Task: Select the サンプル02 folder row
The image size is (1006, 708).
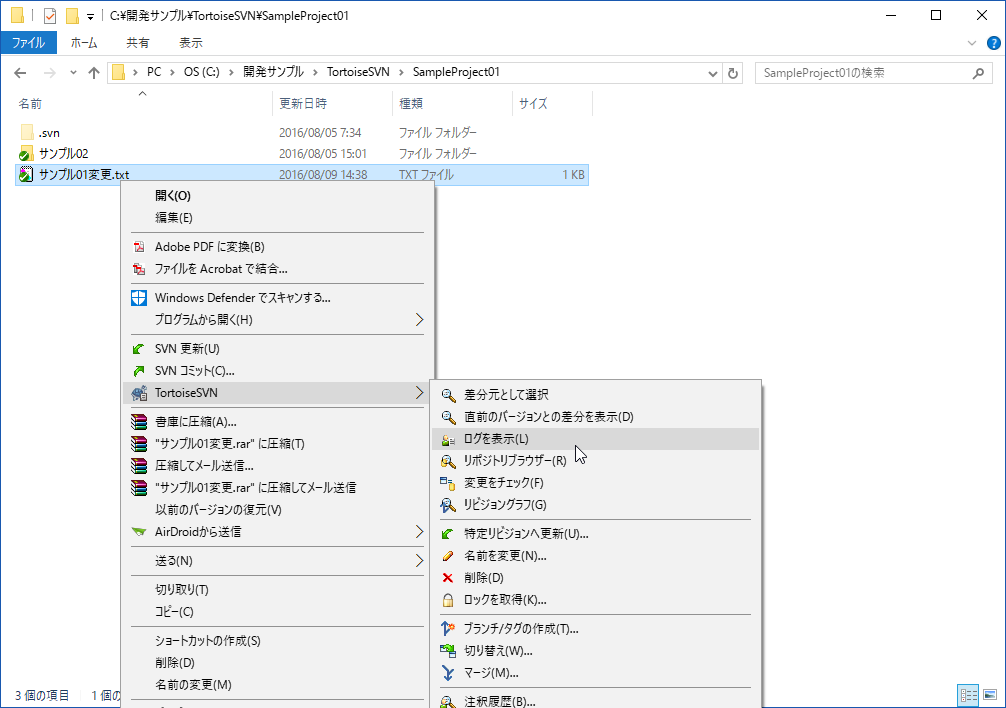Action: (x=302, y=154)
